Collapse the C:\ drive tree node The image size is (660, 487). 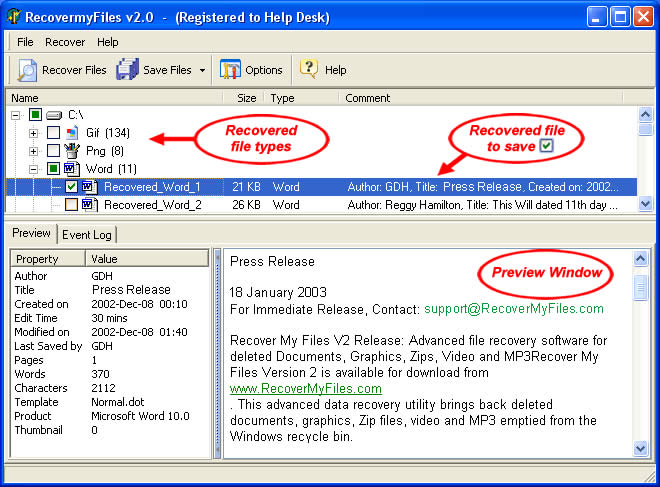[16, 115]
